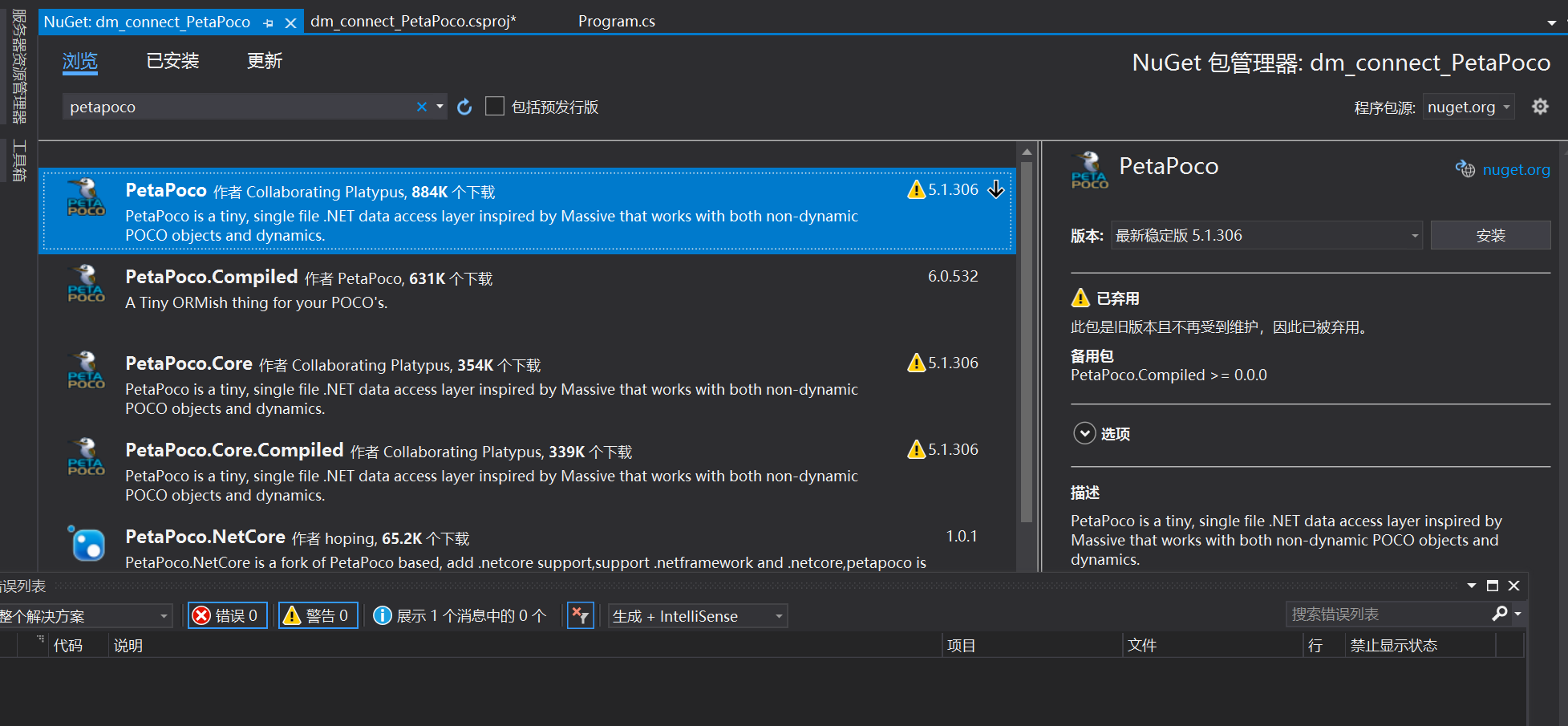The height and width of the screenshot is (726, 1568).
Task: Switch to the Browse tab
Action: 80,61
